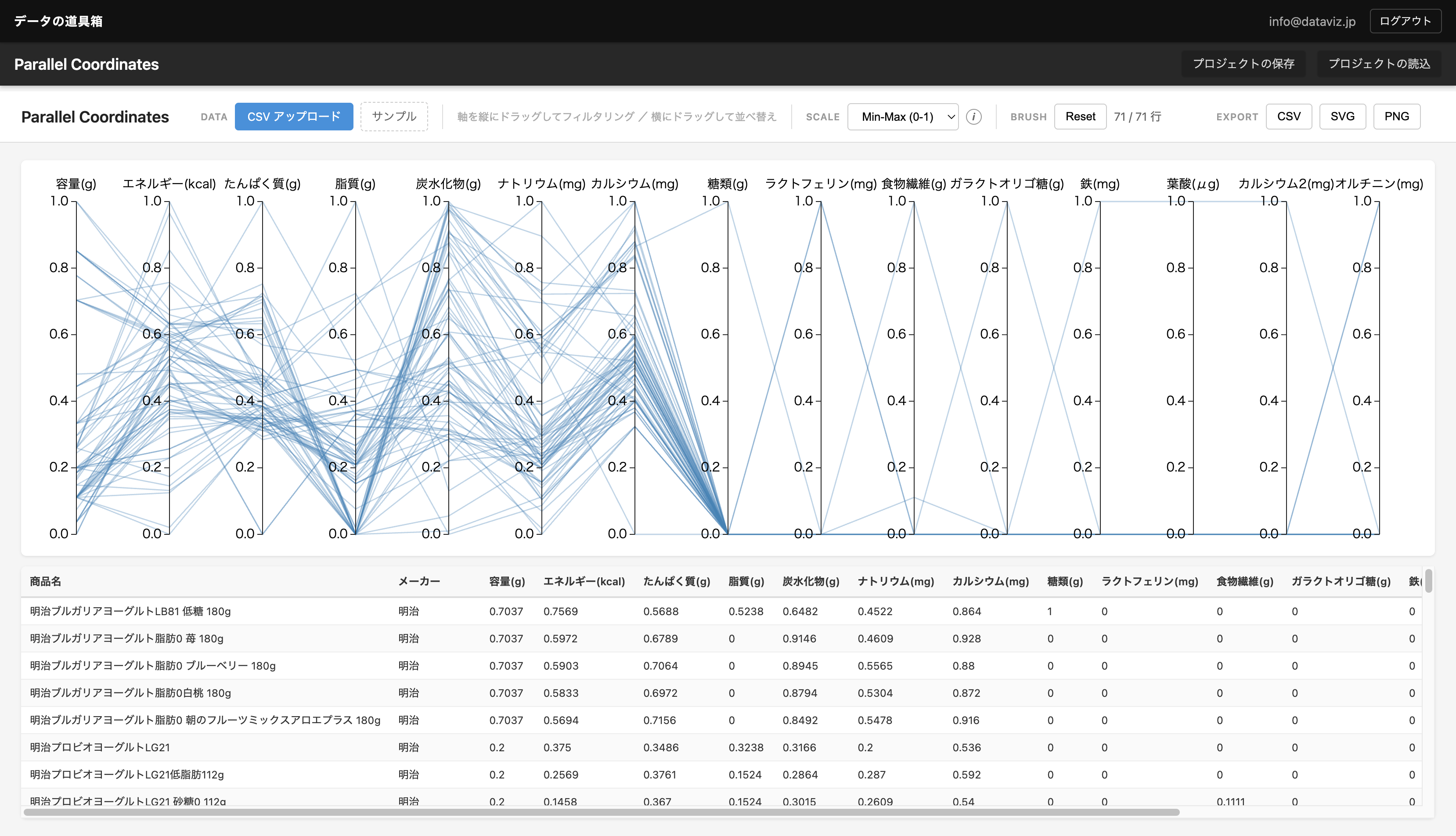Click プロジェクトの保存 button
Screen dimensions: 1456x836
coord(1243,64)
